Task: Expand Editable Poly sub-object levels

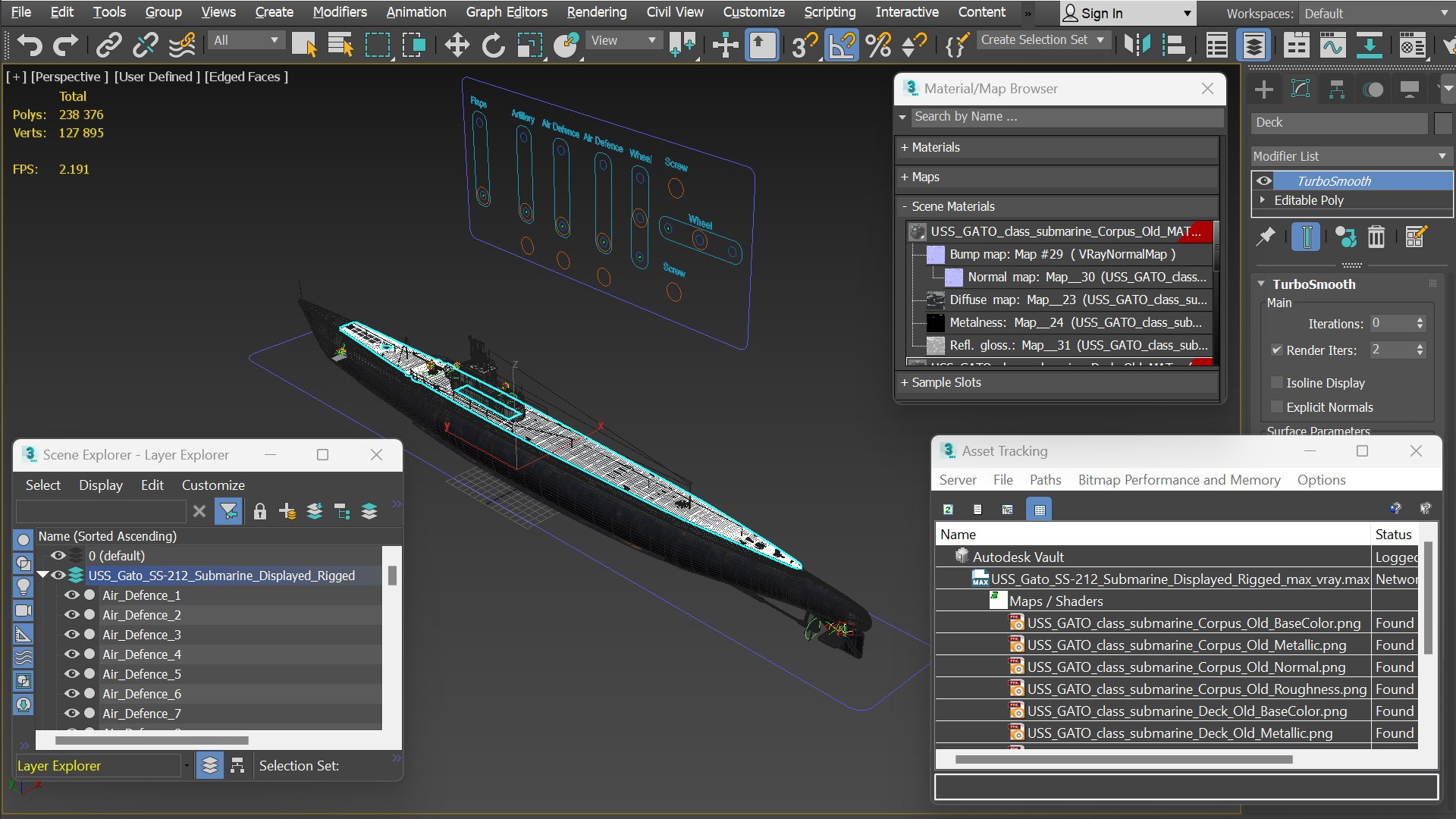Action: click(1263, 200)
